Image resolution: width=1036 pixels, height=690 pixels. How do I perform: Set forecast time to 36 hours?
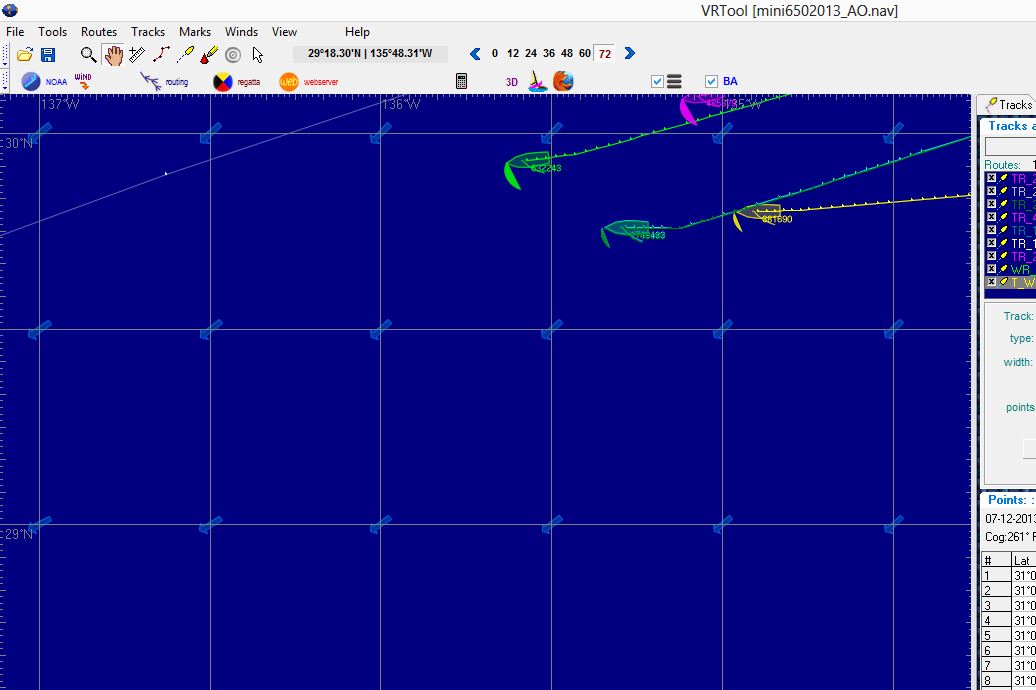(549, 54)
